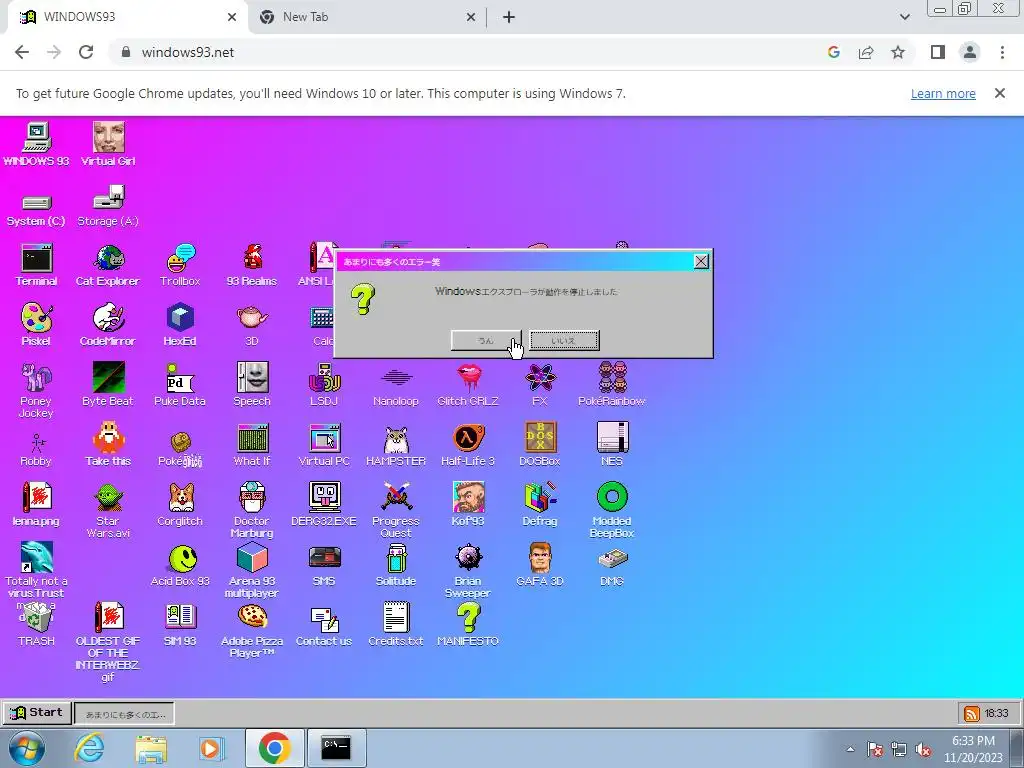The height and width of the screenshot is (768, 1024).
Task: Open the Windows 93 Start menu
Action: [x=37, y=712]
